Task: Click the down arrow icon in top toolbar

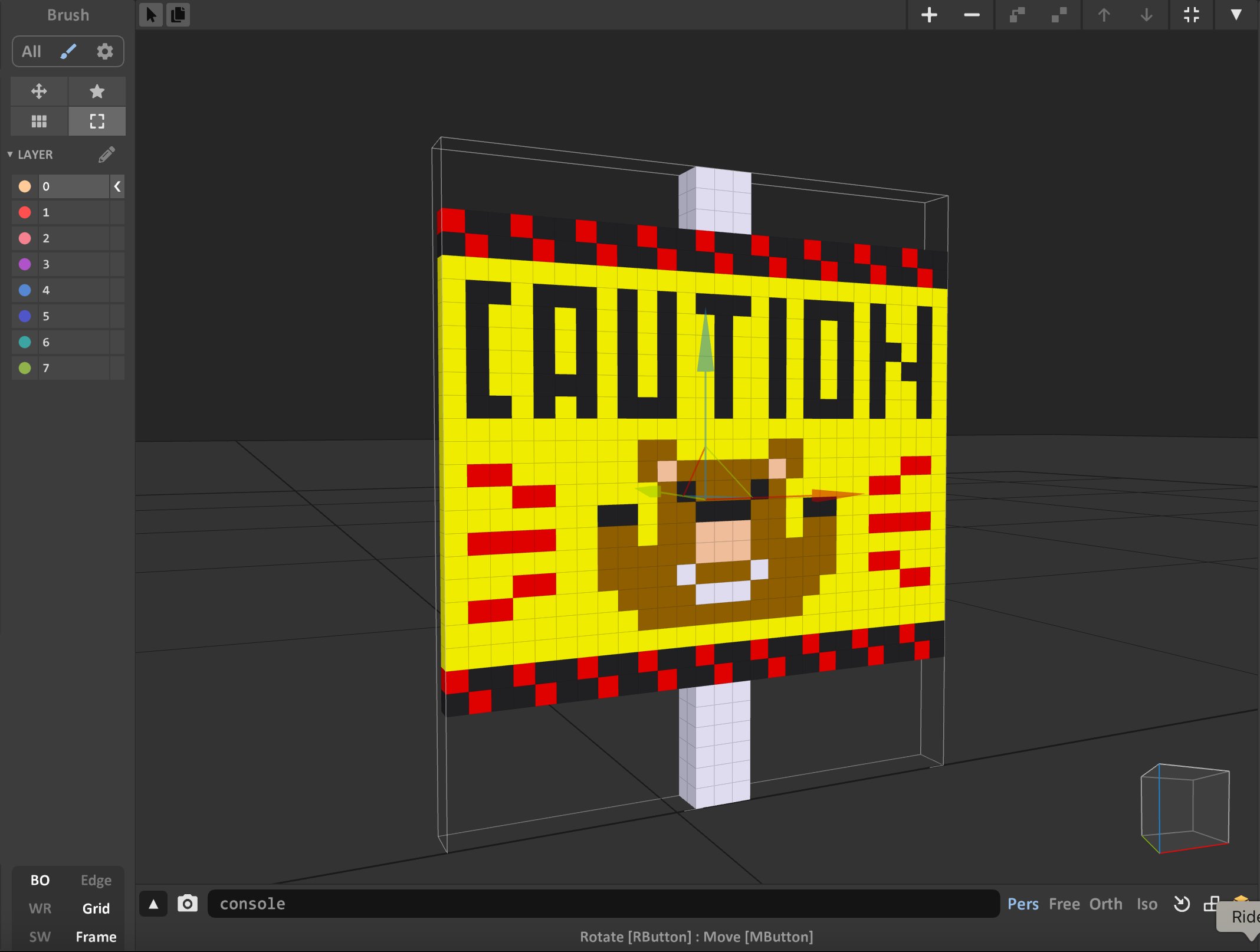Action: pyautogui.click(x=1146, y=15)
